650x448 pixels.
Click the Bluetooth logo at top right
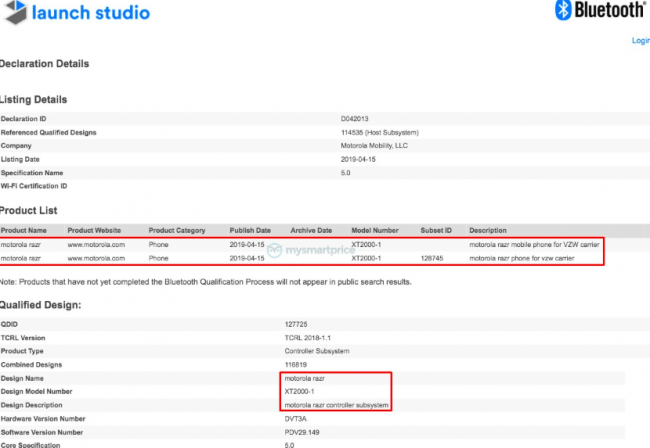click(598, 11)
